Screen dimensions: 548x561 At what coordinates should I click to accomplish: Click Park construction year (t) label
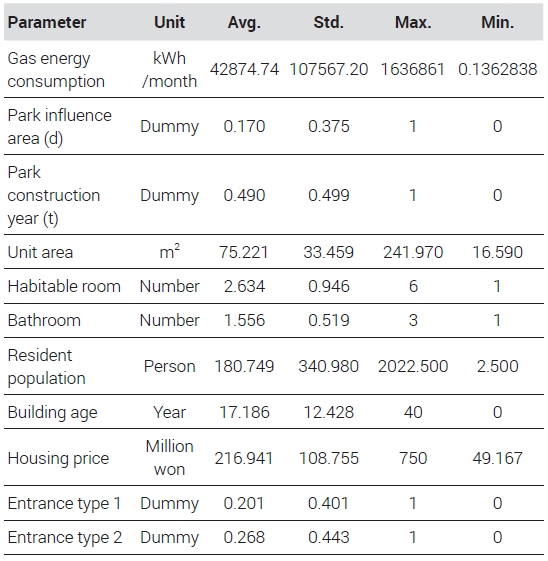click(54, 196)
